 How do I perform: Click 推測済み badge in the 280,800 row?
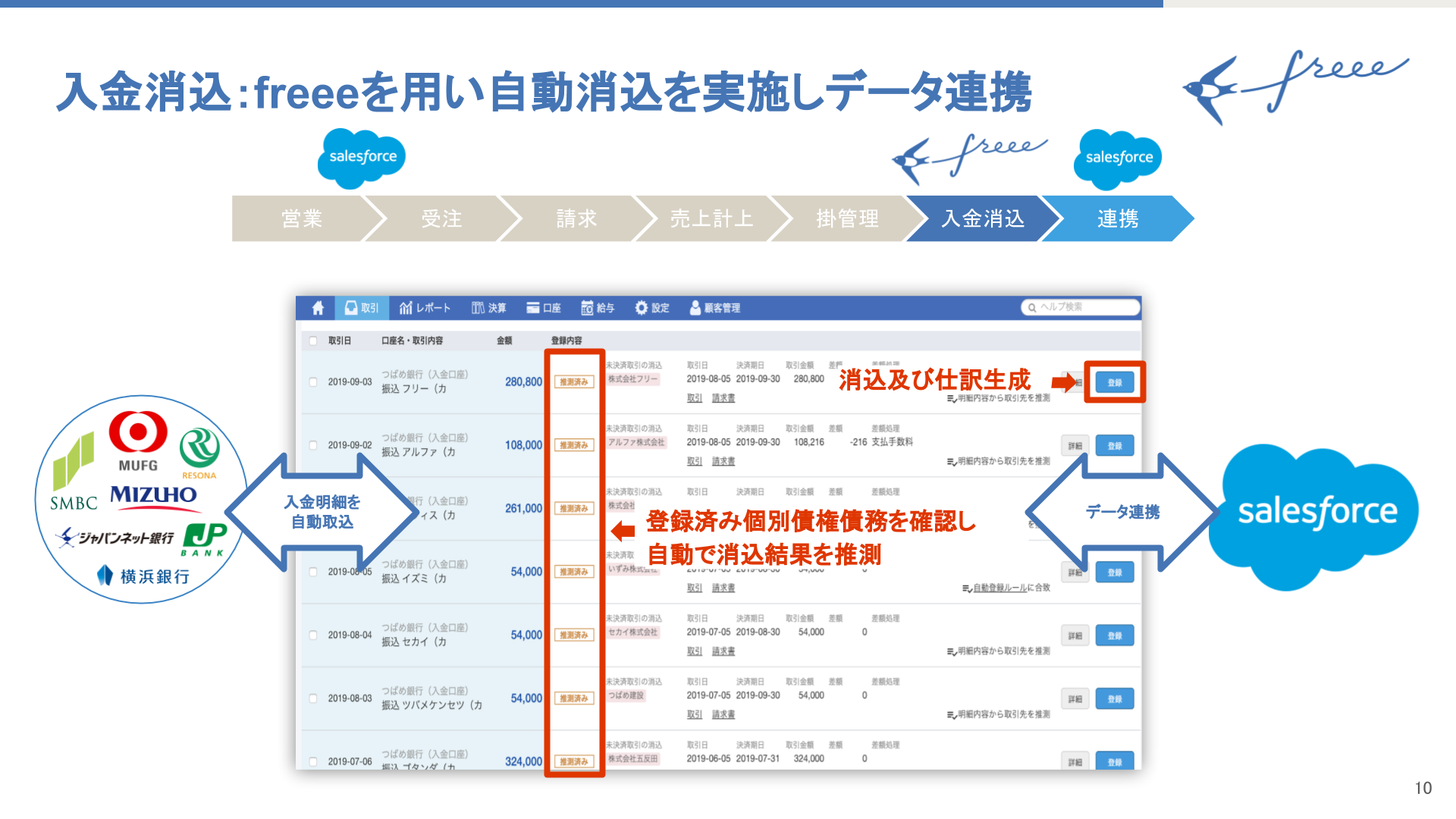574,382
